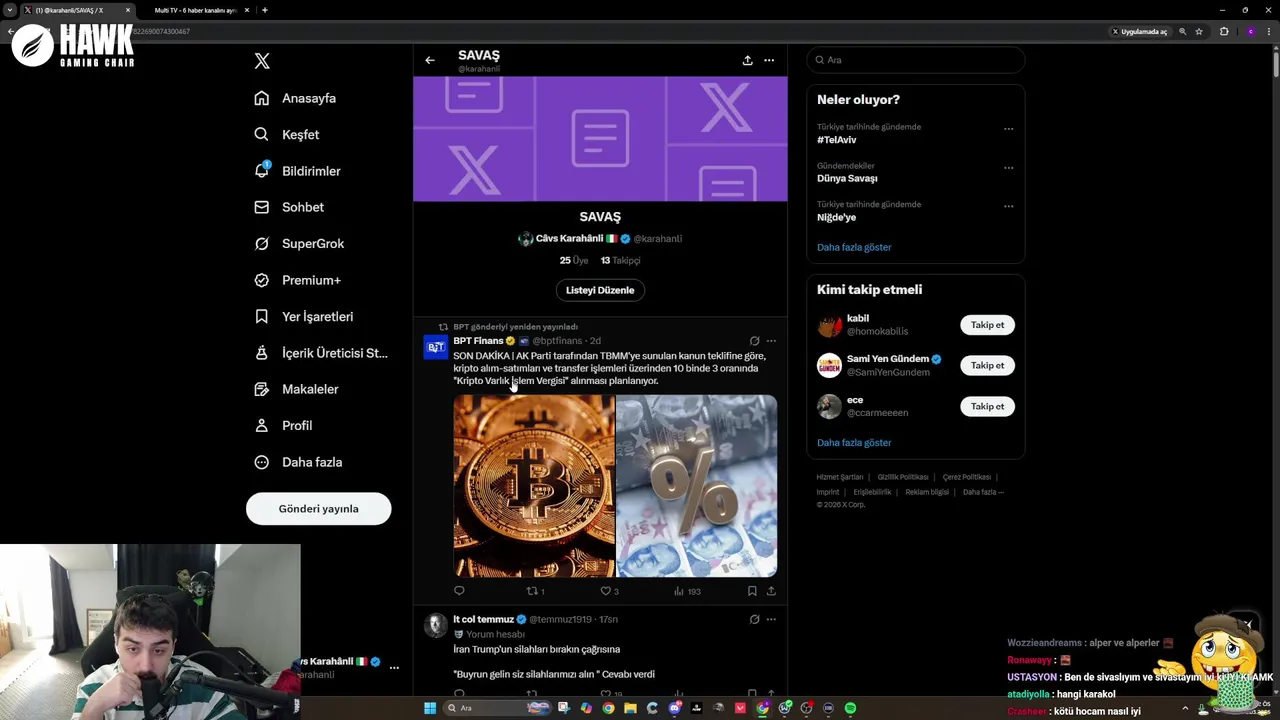Expand Daha fazla menu in sidebar
The width and height of the screenshot is (1280, 720).
click(x=298, y=462)
